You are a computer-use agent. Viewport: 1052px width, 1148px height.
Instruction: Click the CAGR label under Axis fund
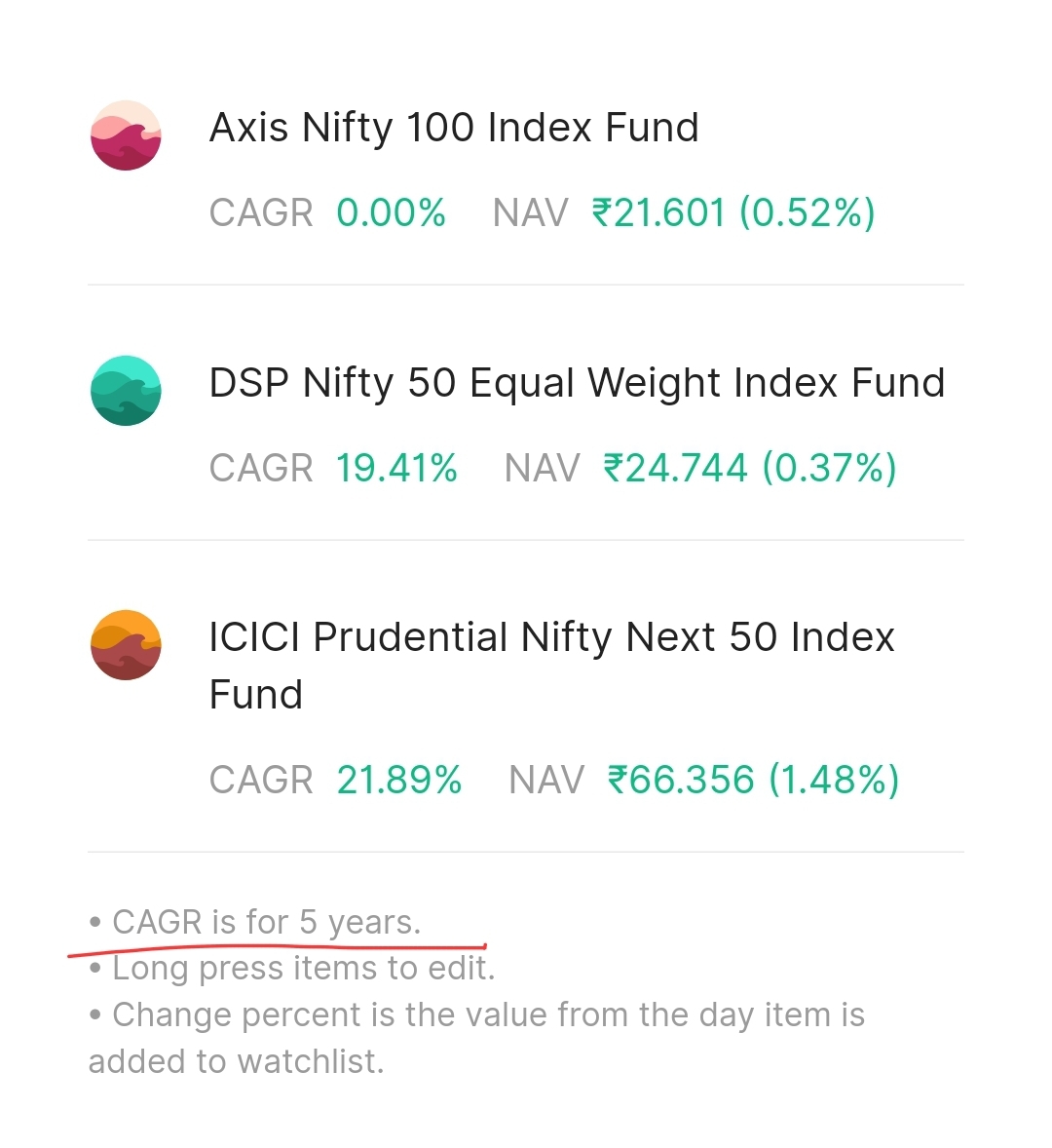pyautogui.click(x=261, y=212)
